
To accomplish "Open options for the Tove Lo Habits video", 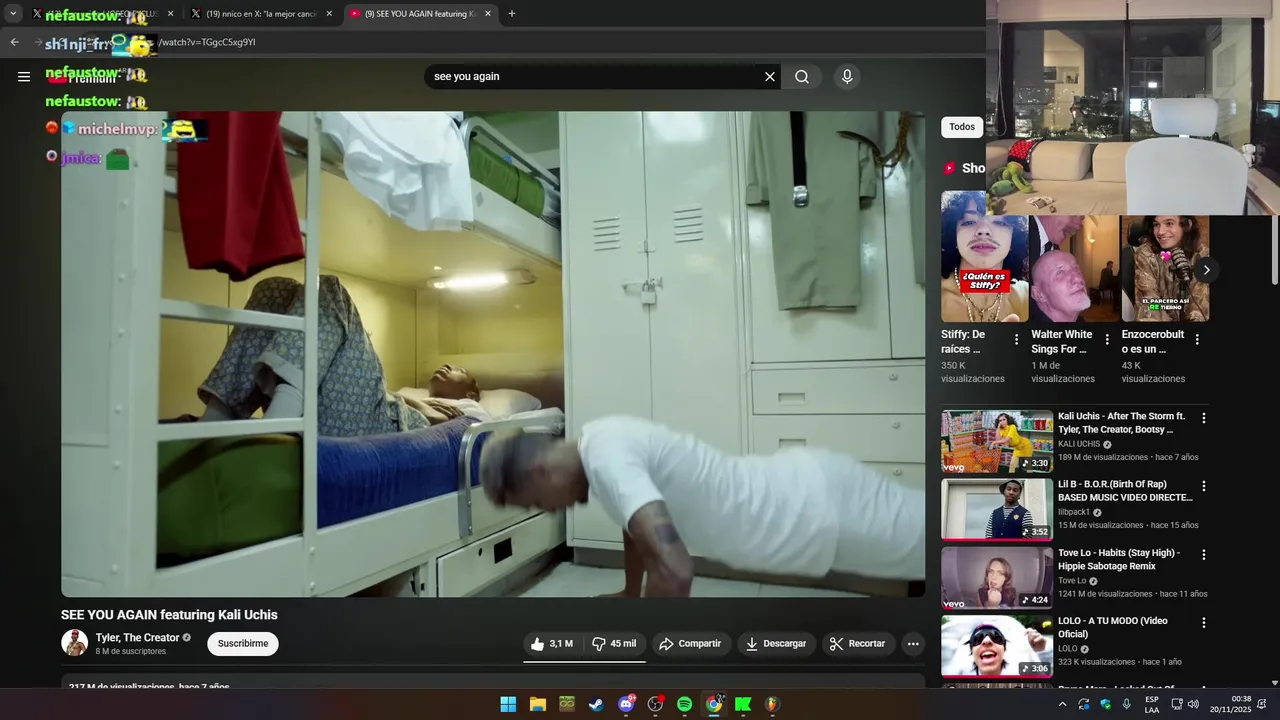I will [1204, 554].
